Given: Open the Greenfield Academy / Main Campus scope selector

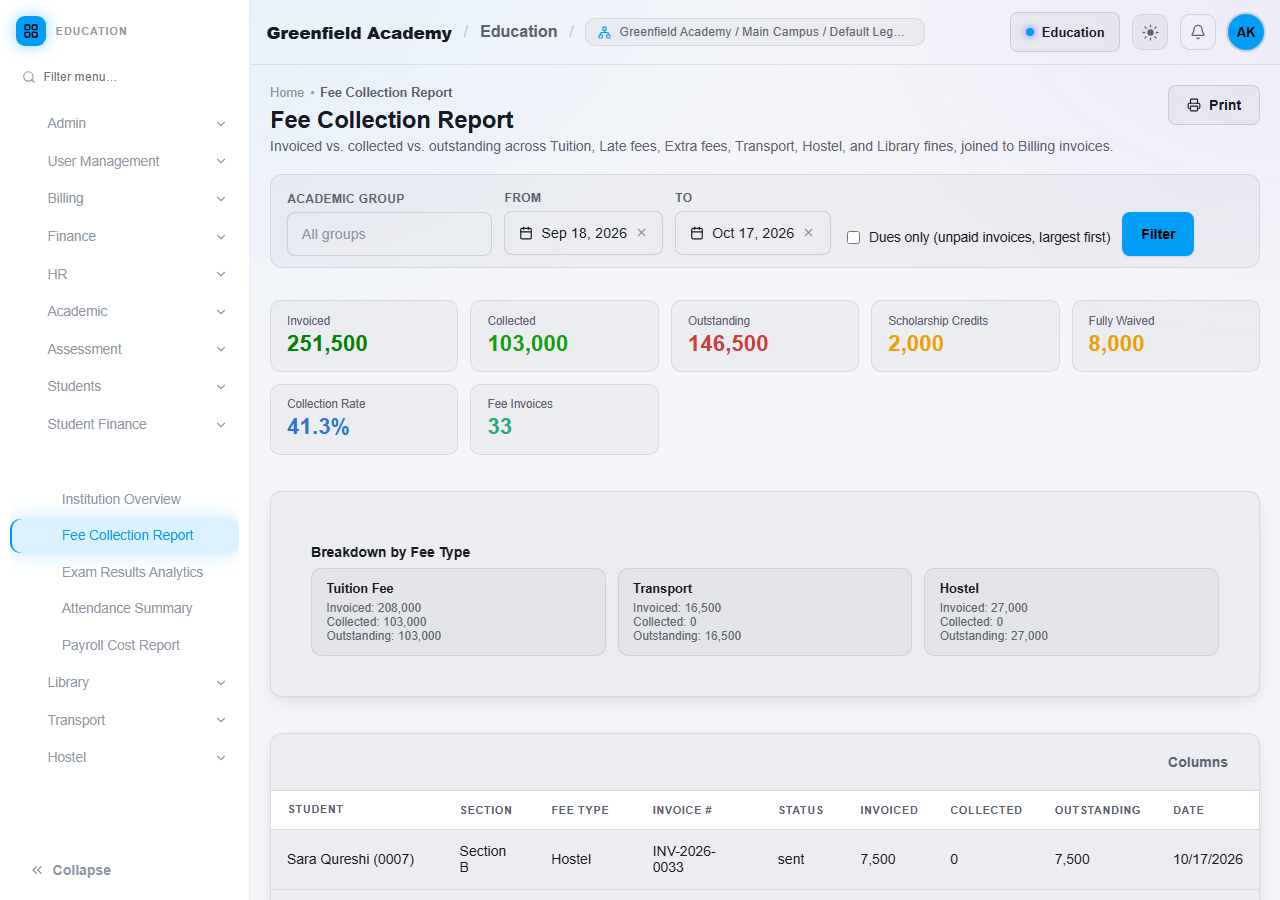Looking at the screenshot, I should pos(755,32).
